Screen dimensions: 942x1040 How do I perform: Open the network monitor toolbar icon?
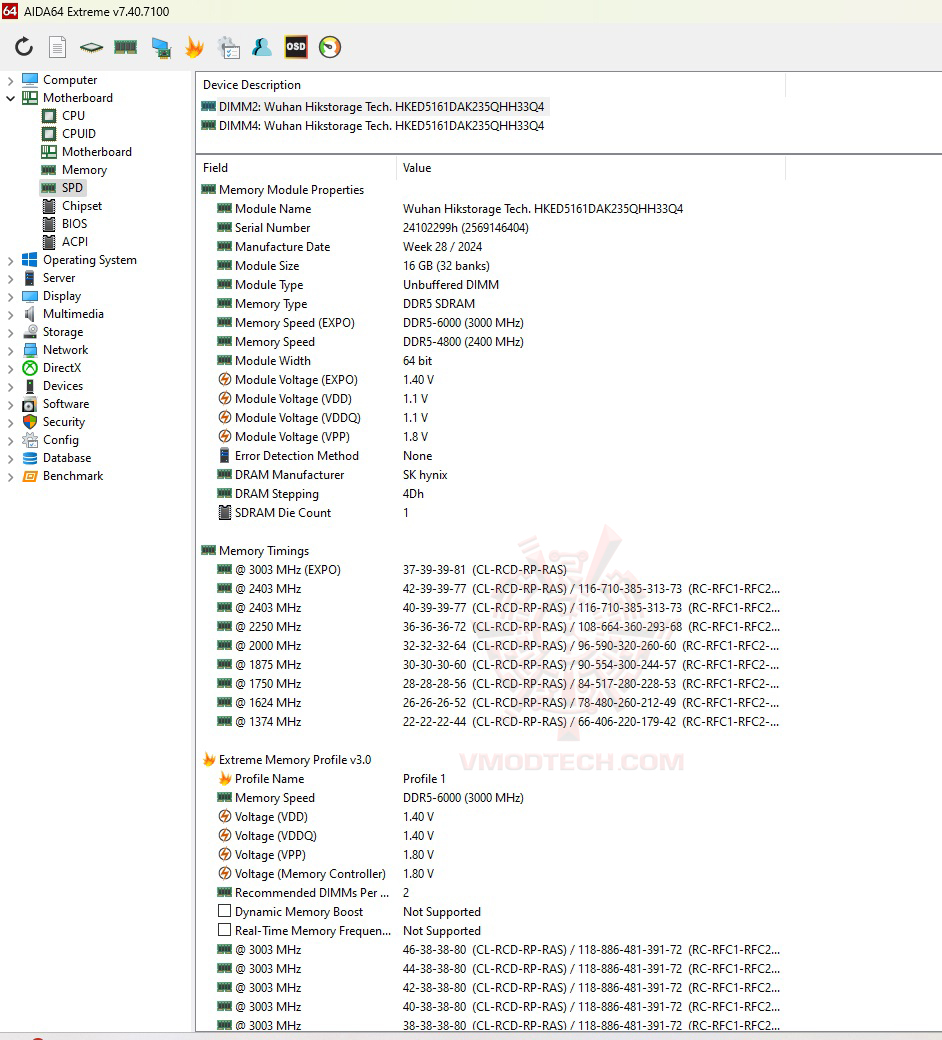pyautogui.click(x=161, y=48)
